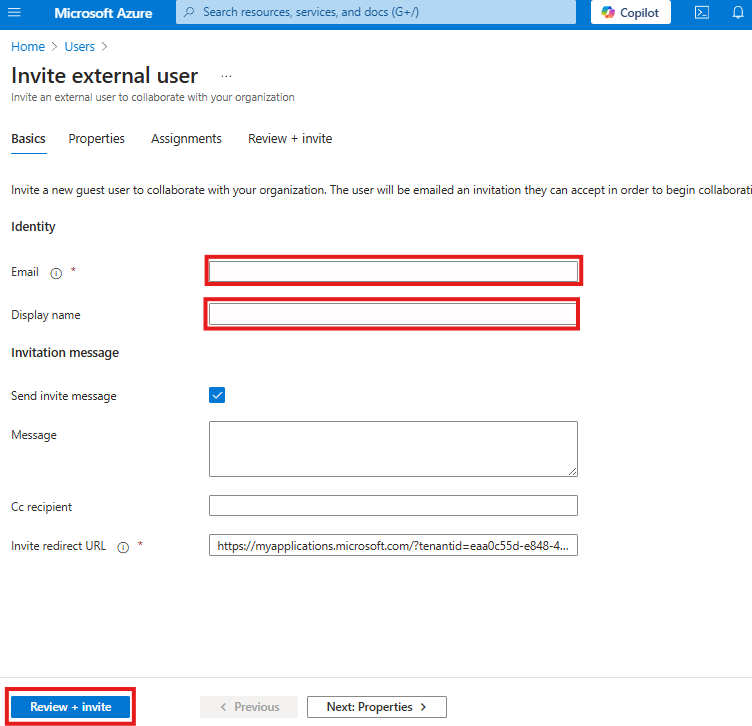Image resolution: width=752 pixels, height=726 pixels.
Task: Open the Cloud Shell icon
Action: pos(702,12)
